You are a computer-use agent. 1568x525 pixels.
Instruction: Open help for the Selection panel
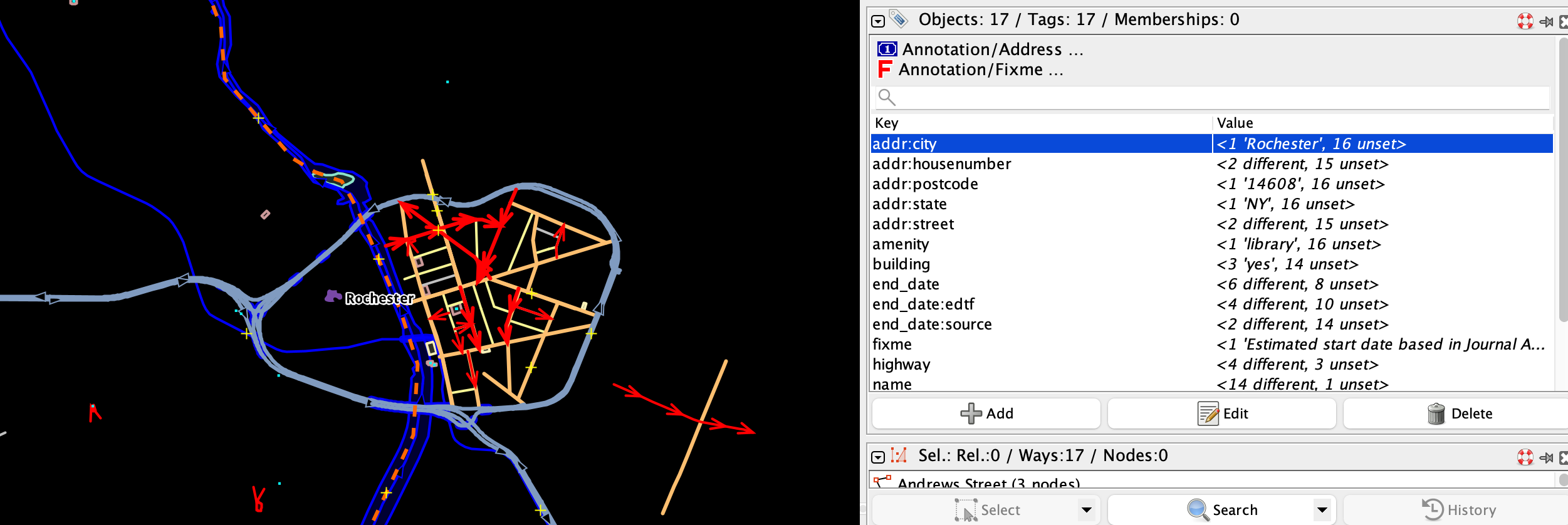tap(1525, 457)
